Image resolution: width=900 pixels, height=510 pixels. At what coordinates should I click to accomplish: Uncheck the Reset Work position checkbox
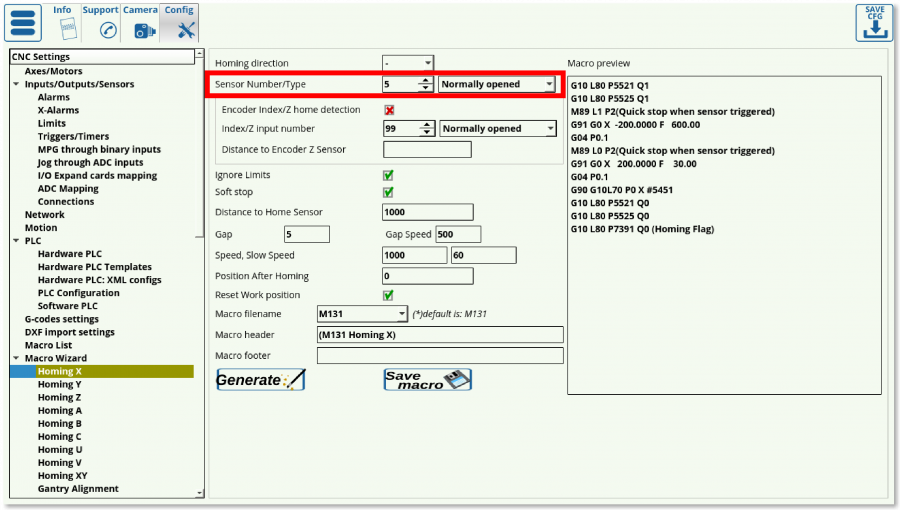coord(388,295)
